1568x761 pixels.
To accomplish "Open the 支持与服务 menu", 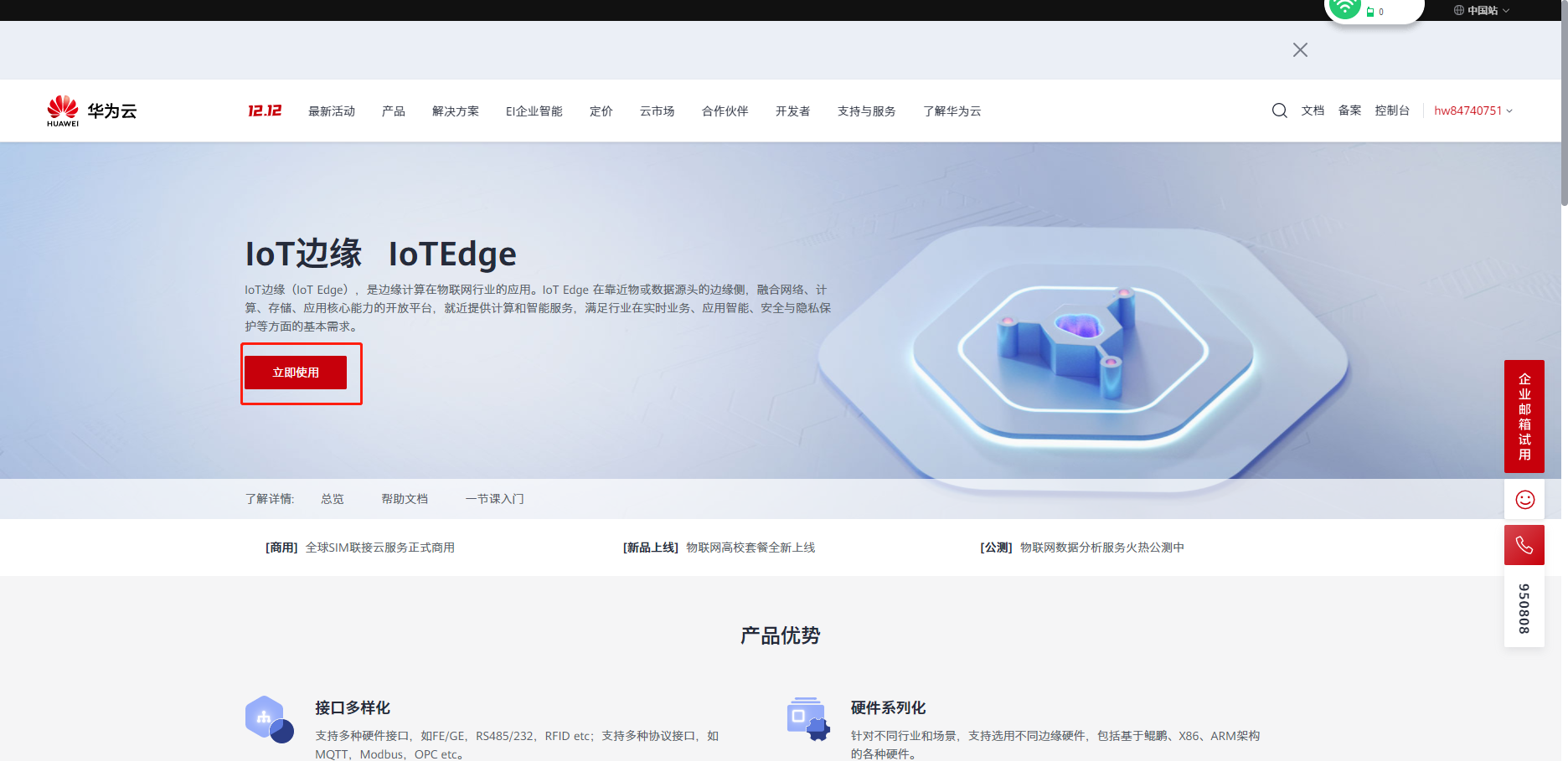I will (867, 111).
